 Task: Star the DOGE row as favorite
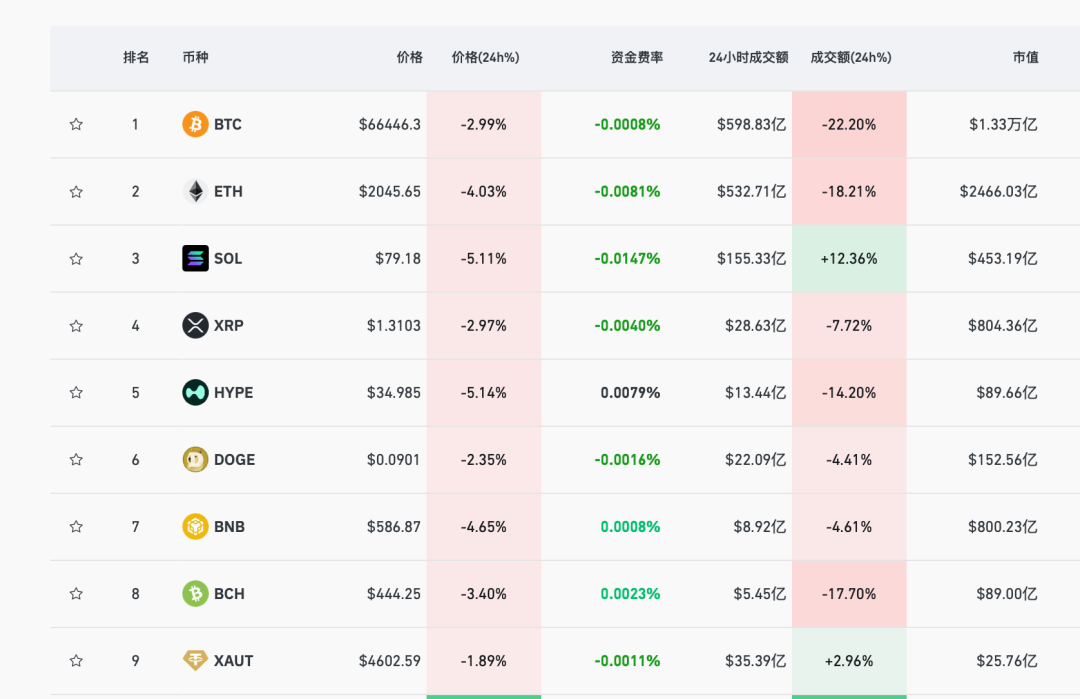[76, 460]
